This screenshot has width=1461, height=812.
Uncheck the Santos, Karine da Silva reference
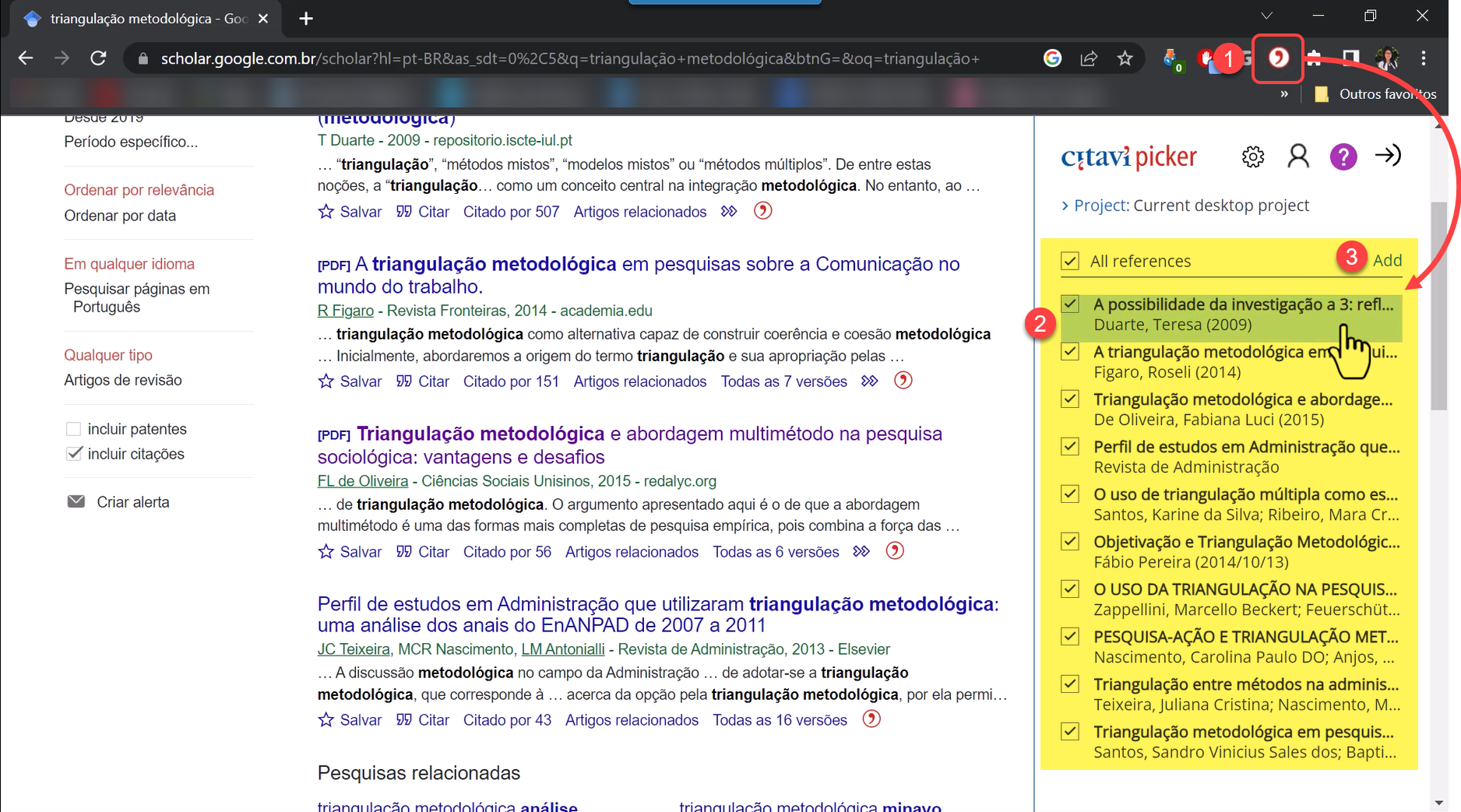tap(1071, 494)
